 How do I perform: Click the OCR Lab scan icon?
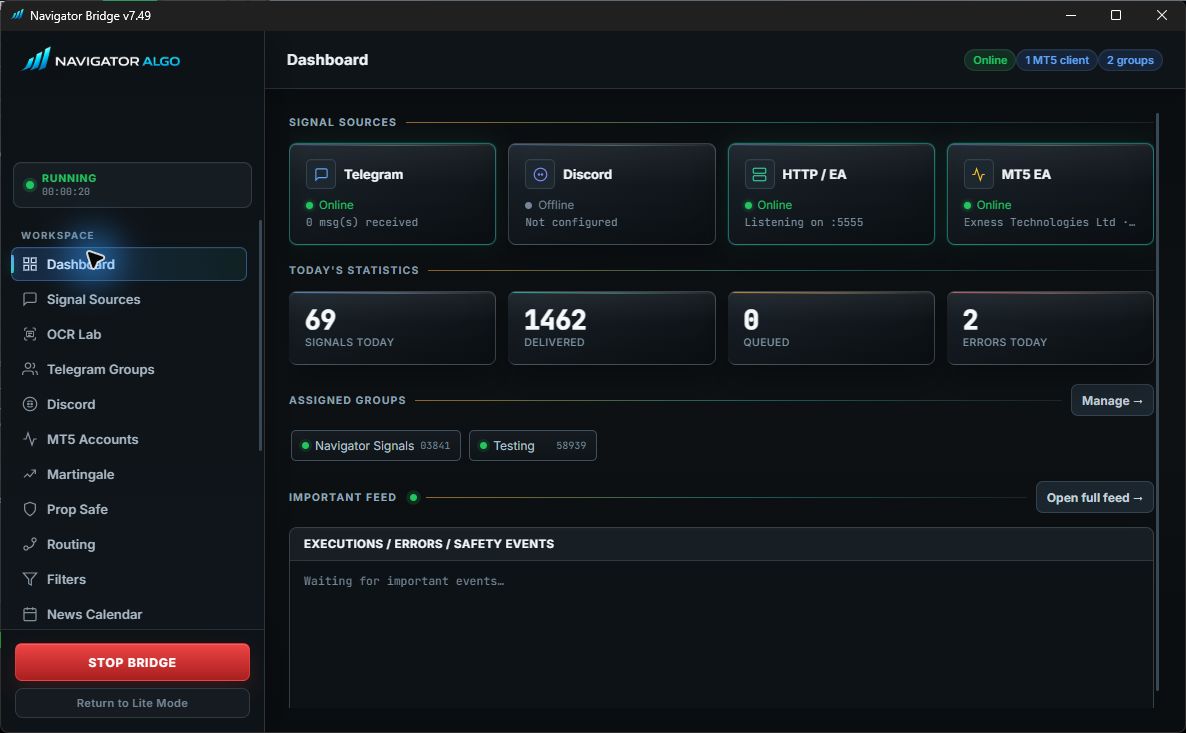29,334
